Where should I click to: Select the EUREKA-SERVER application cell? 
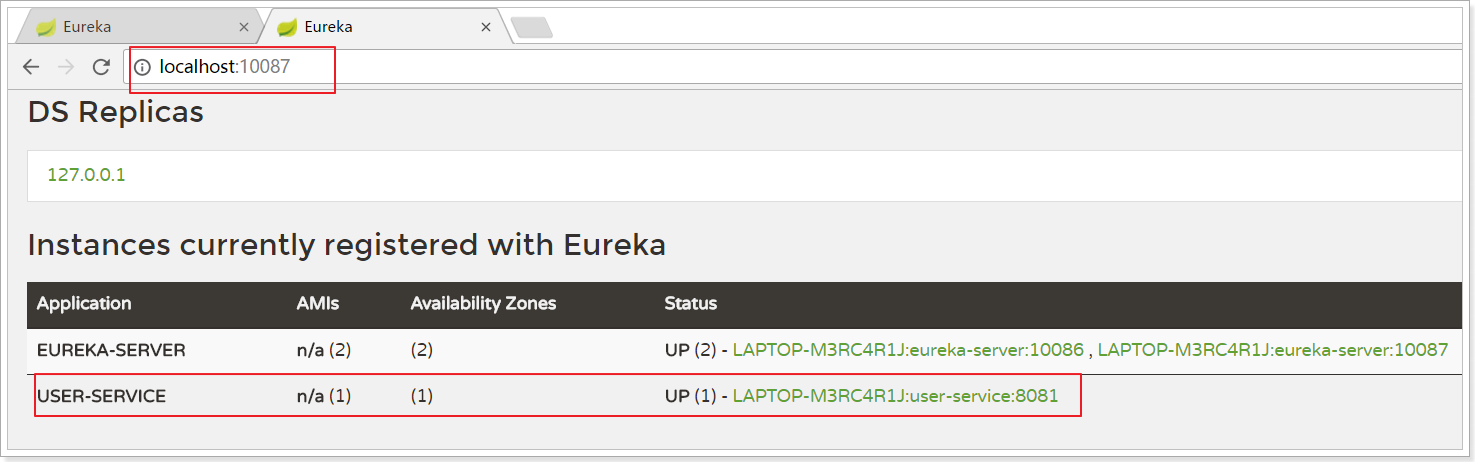[111, 350]
